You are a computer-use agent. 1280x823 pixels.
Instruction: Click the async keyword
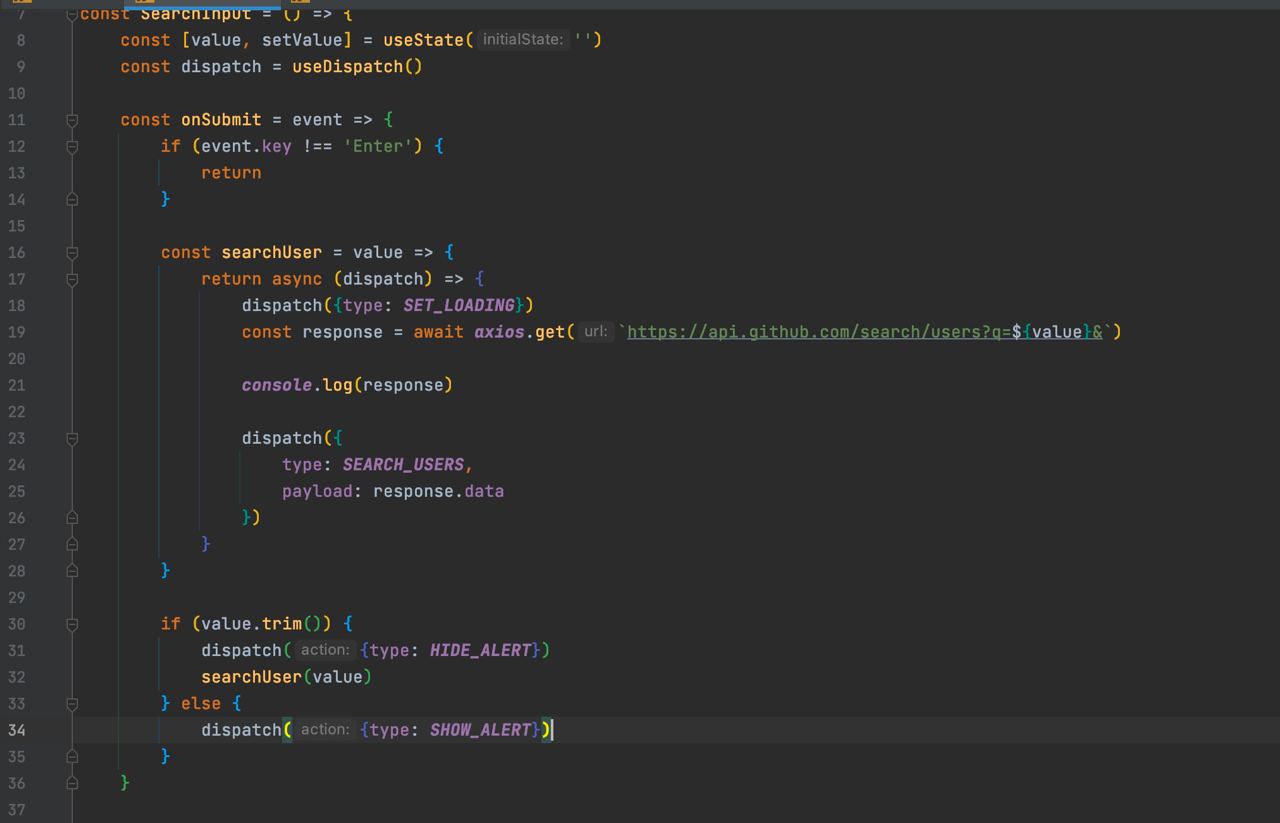click(x=297, y=279)
